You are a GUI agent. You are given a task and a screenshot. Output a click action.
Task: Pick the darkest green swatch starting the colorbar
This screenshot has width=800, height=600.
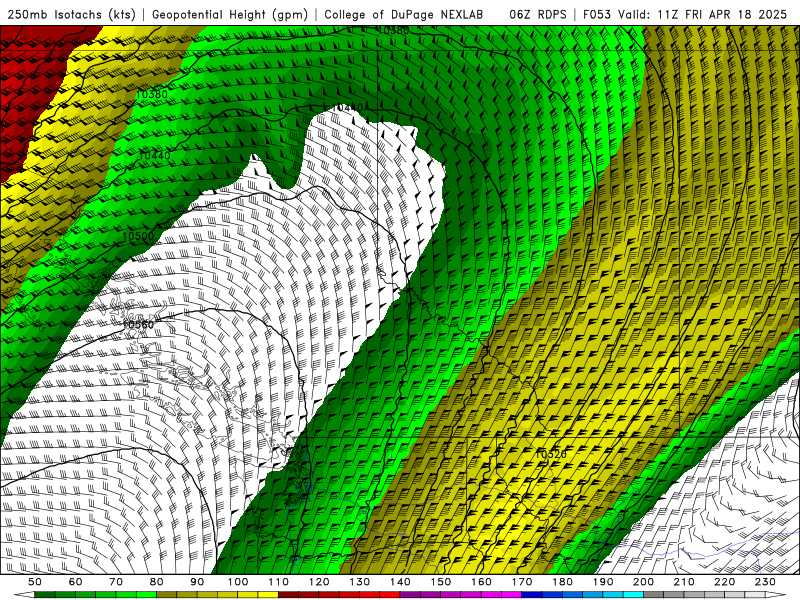(x=44, y=595)
